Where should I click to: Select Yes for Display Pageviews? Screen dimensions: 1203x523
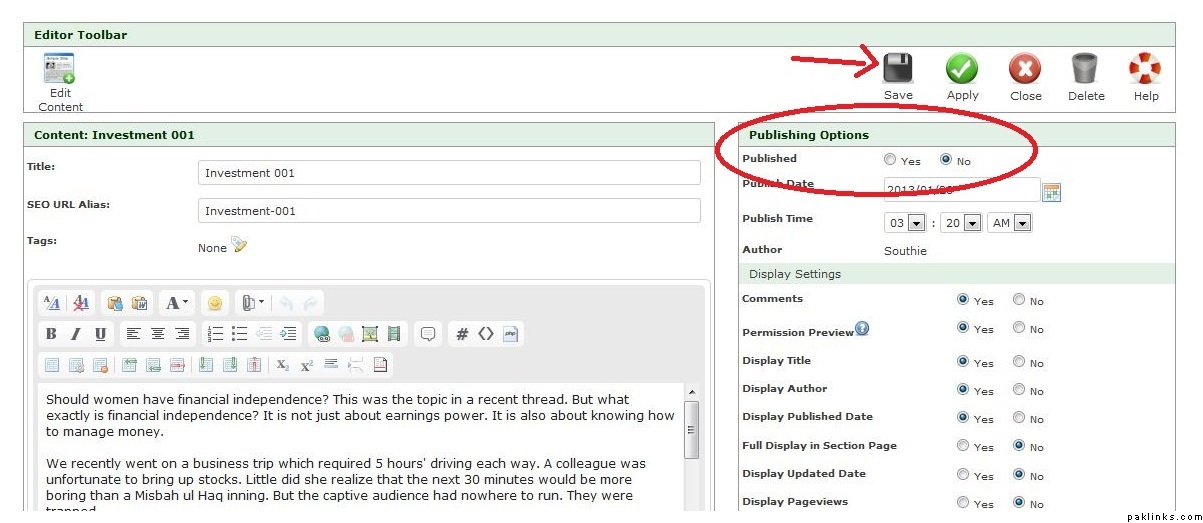click(962, 502)
